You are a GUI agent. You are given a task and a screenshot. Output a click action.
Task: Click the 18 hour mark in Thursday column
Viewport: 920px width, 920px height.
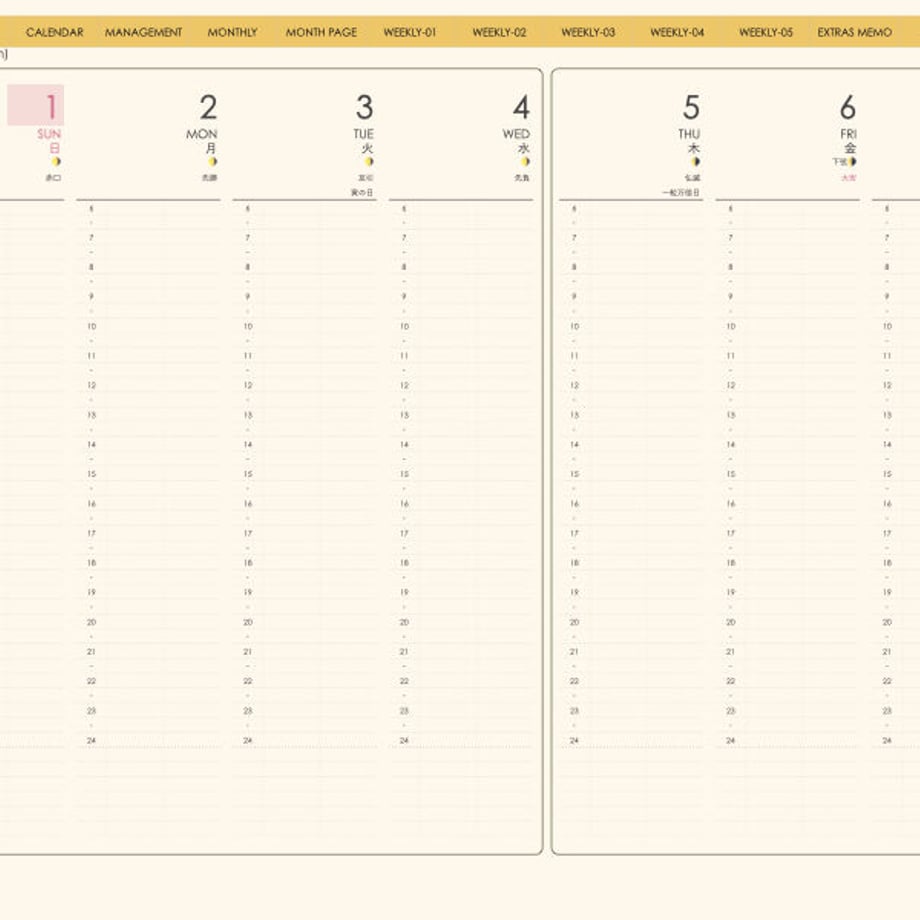(x=574, y=563)
